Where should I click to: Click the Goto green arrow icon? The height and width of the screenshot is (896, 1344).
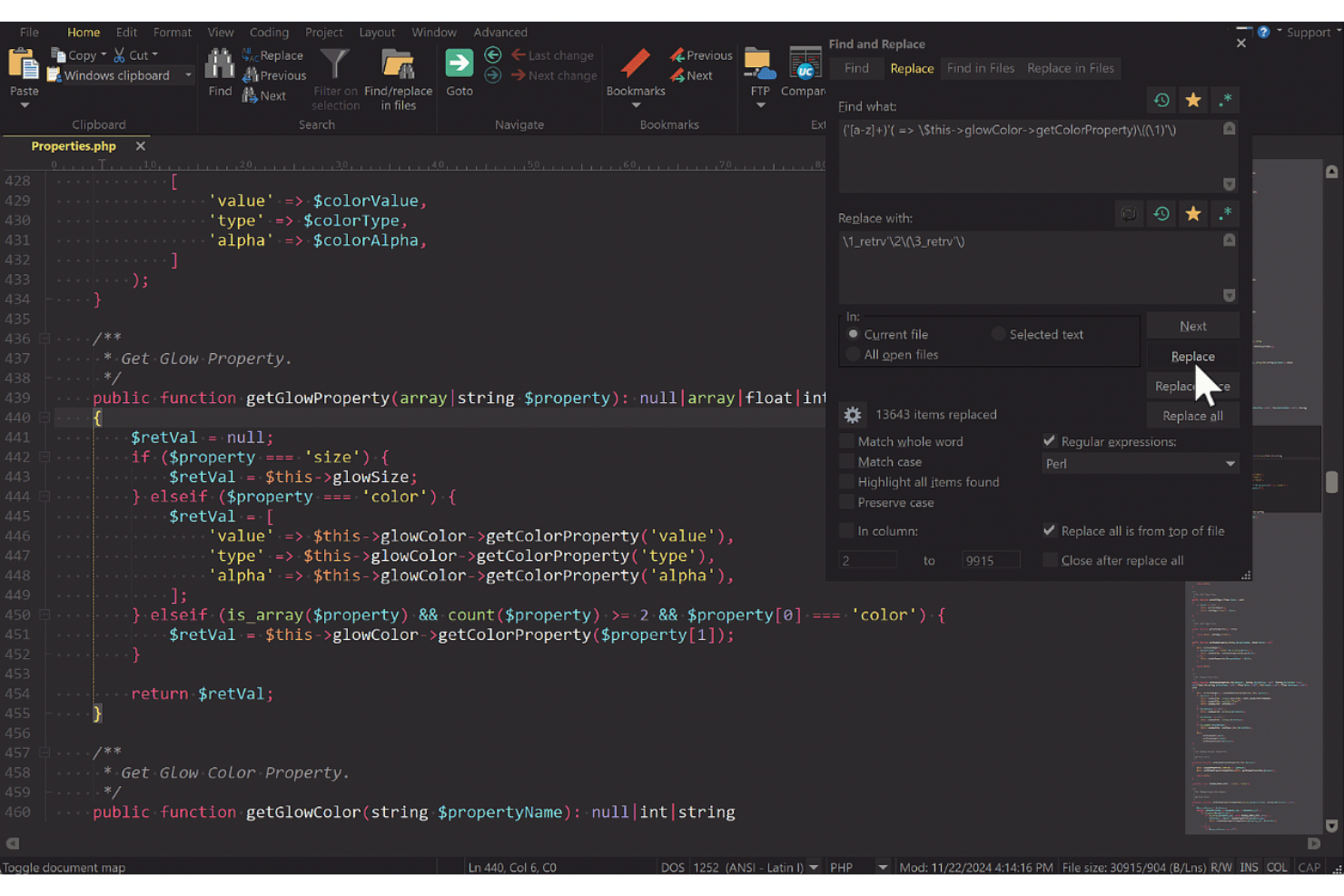click(460, 63)
